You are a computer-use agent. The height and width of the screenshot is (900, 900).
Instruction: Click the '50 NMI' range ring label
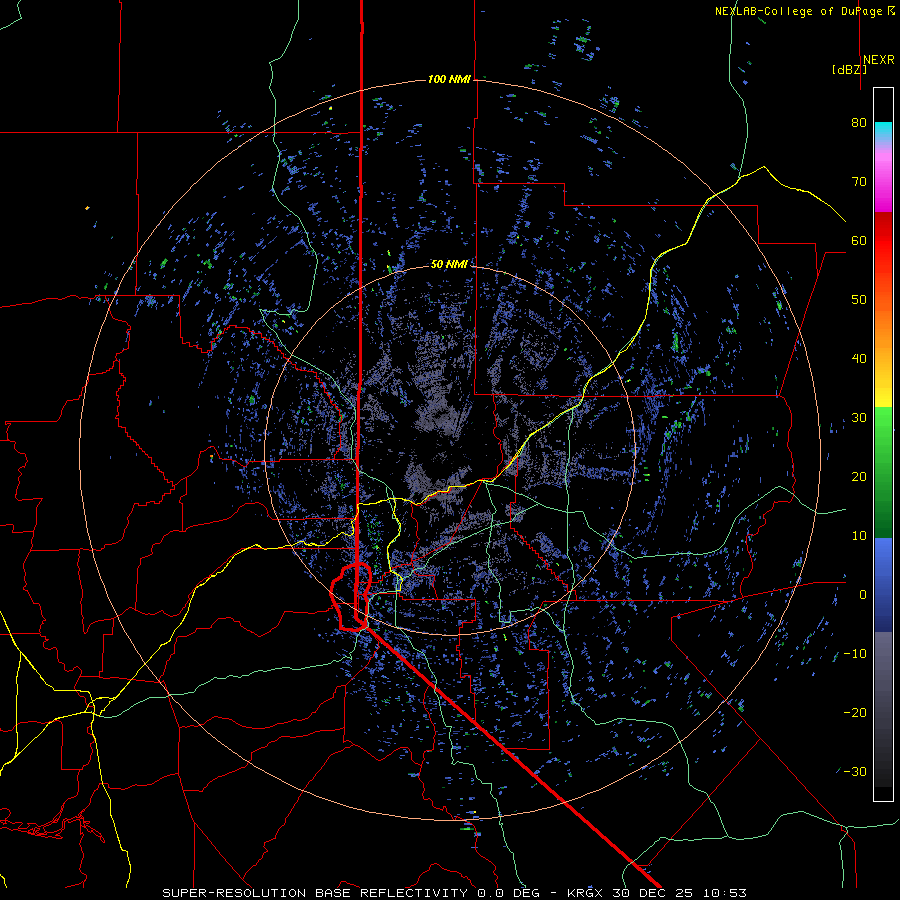[x=449, y=264]
